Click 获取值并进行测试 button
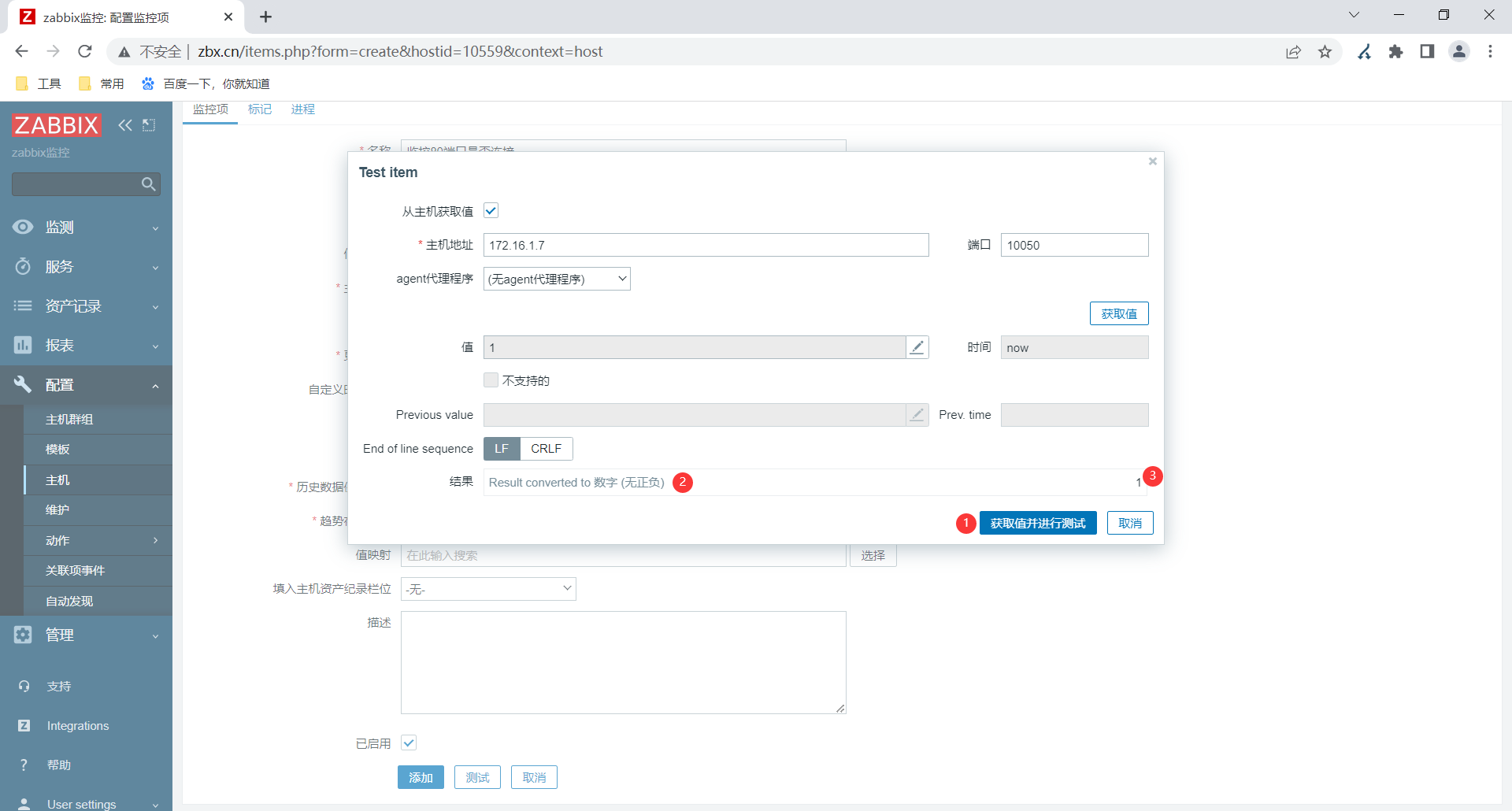 (1038, 523)
